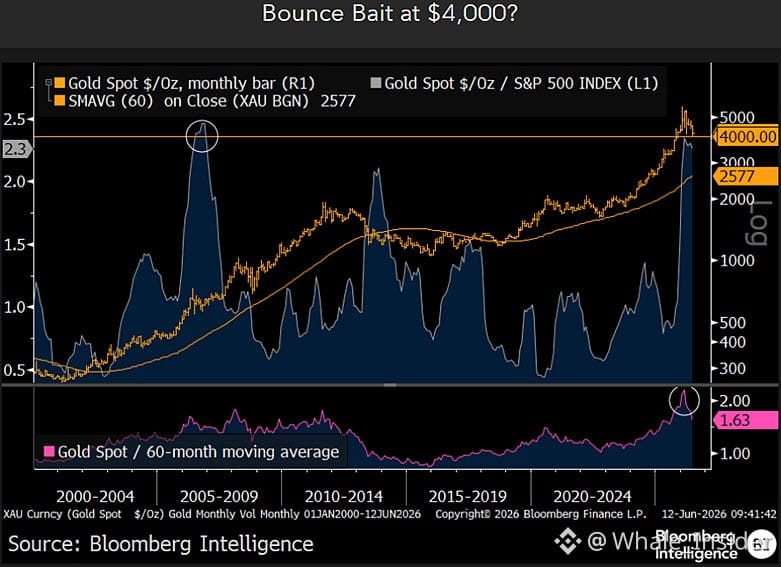Click the pink 60-month moving average swatch
Screen dimensions: 781x567
49,451
